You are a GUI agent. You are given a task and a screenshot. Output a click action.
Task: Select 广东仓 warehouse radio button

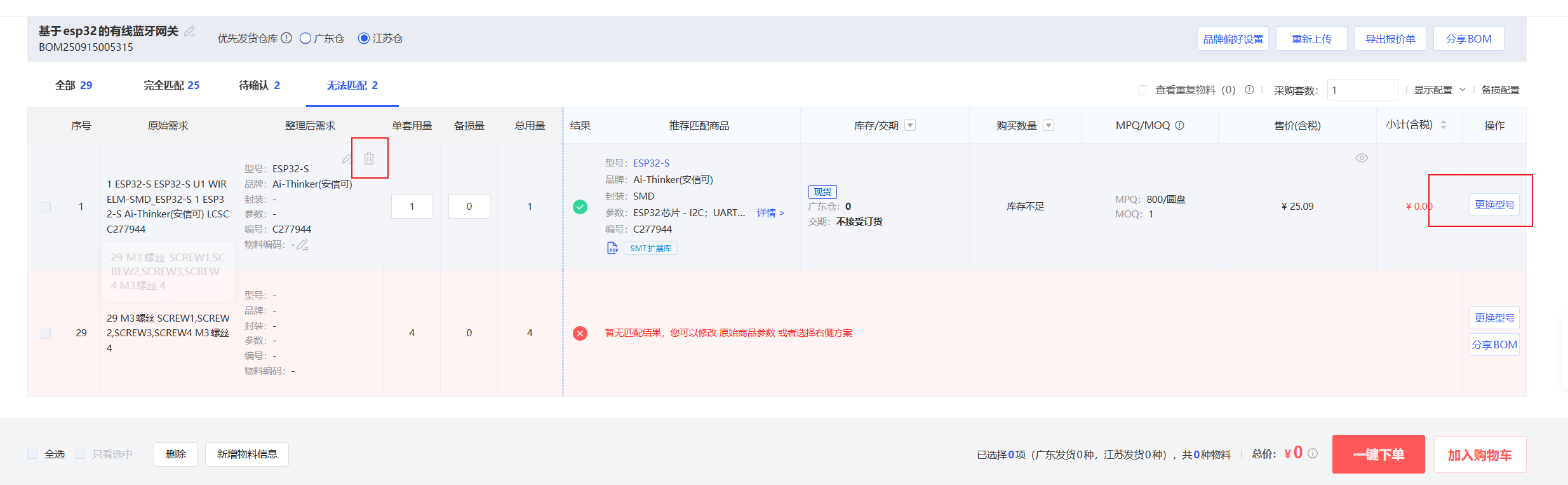(x=305, y=38)
